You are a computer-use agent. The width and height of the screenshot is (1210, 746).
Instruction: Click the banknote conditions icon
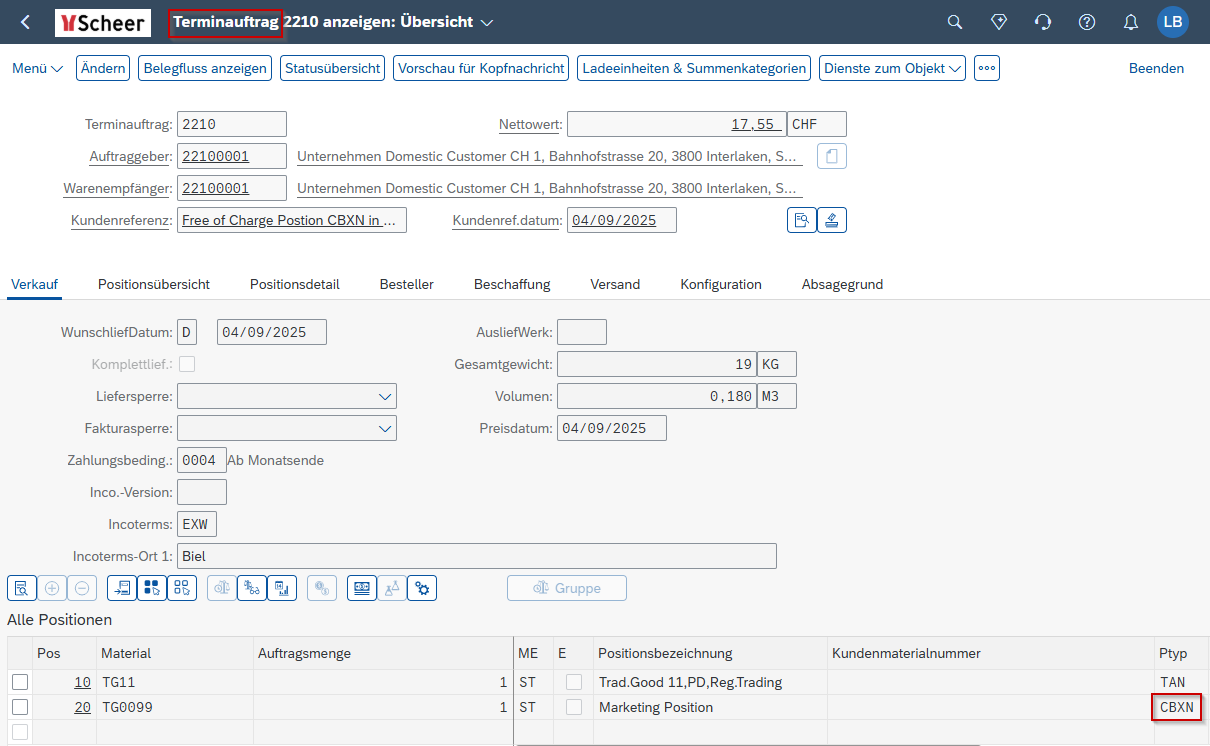click(x=362, y=588)
